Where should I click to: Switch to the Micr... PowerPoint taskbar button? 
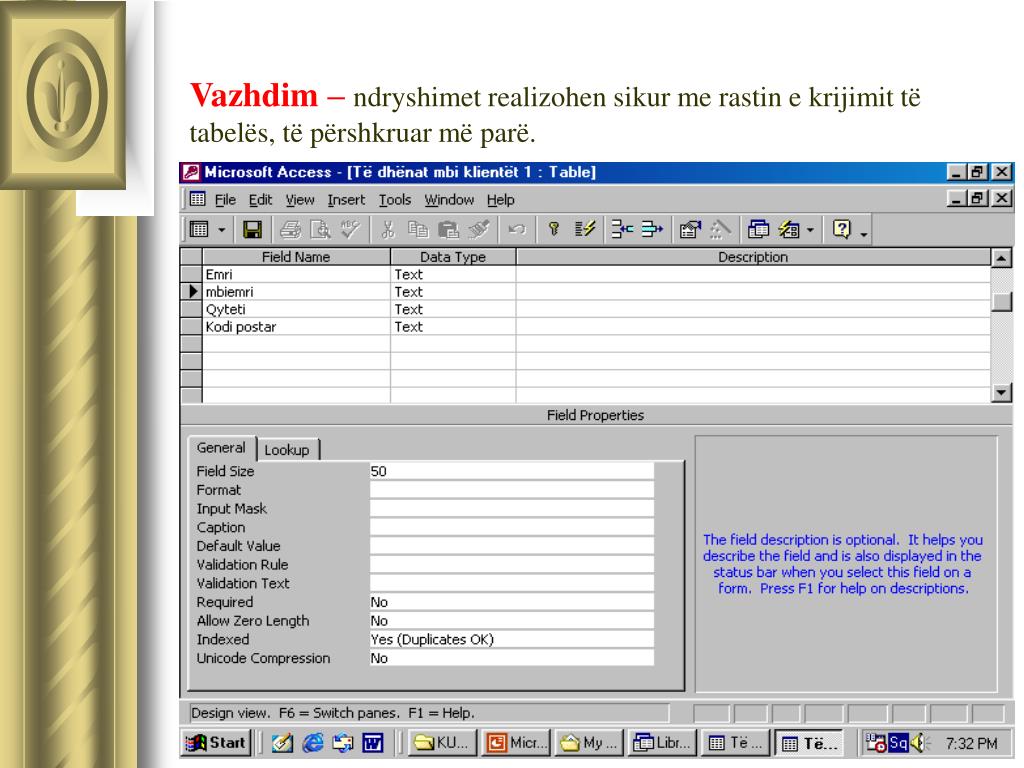click(516, 743)
